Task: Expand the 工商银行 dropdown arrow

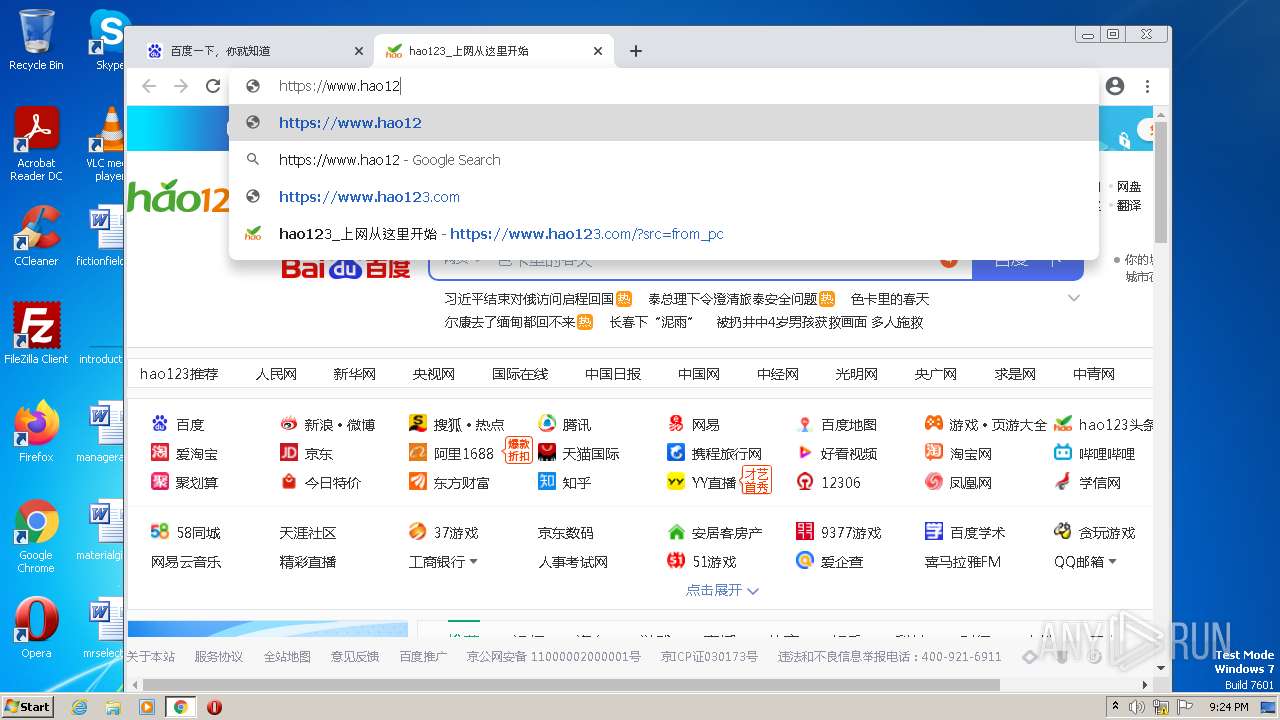Action: (473, 562)
